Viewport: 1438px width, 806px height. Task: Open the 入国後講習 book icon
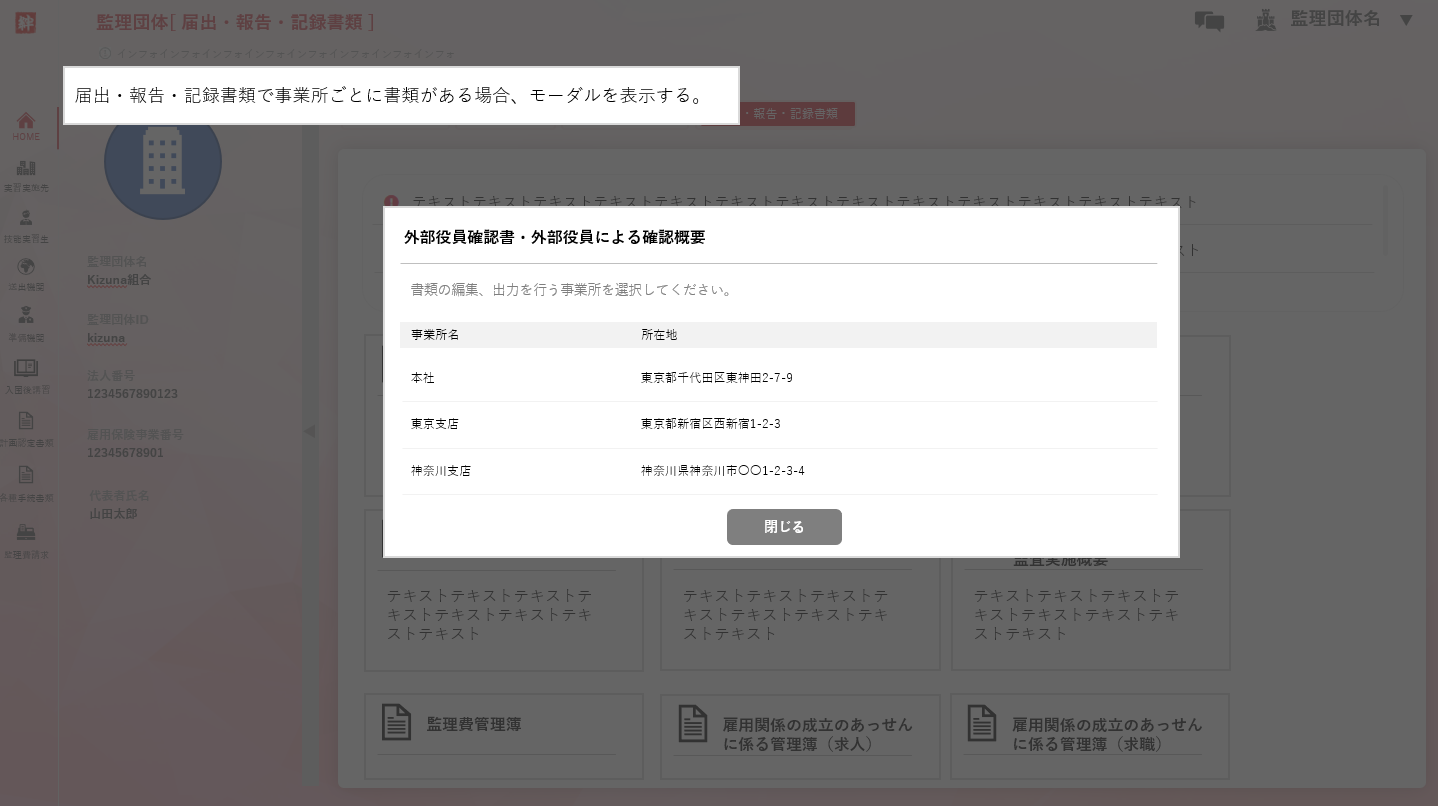click(x=26, y=375)
